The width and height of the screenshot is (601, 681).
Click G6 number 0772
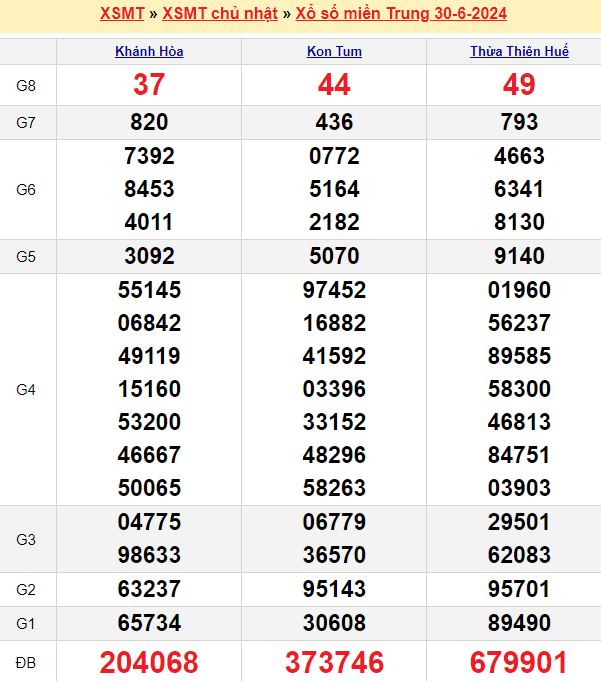click(x=334, y=156)
